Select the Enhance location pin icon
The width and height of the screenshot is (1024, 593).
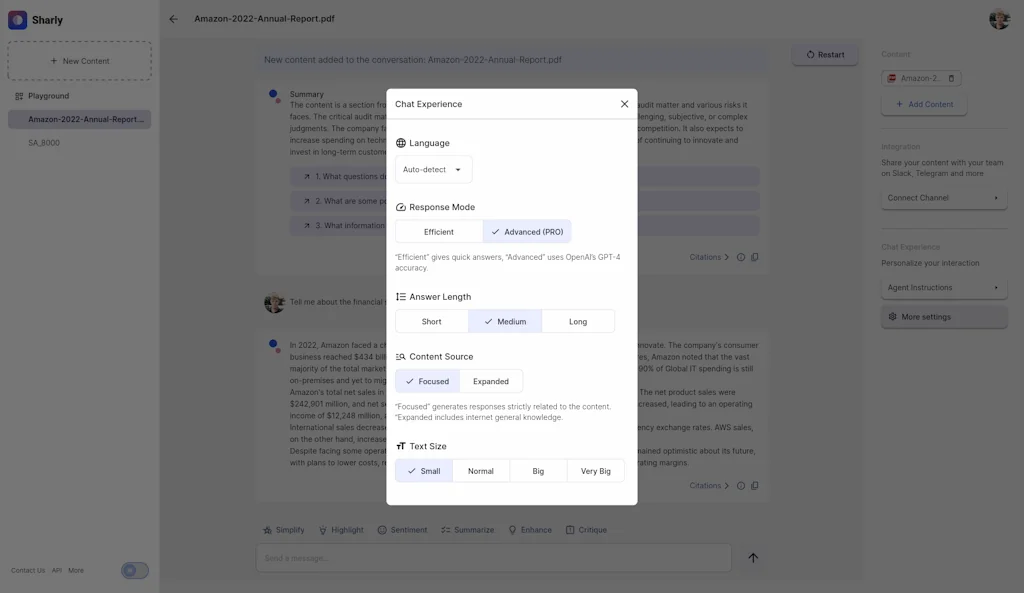[x=512, y=530]
